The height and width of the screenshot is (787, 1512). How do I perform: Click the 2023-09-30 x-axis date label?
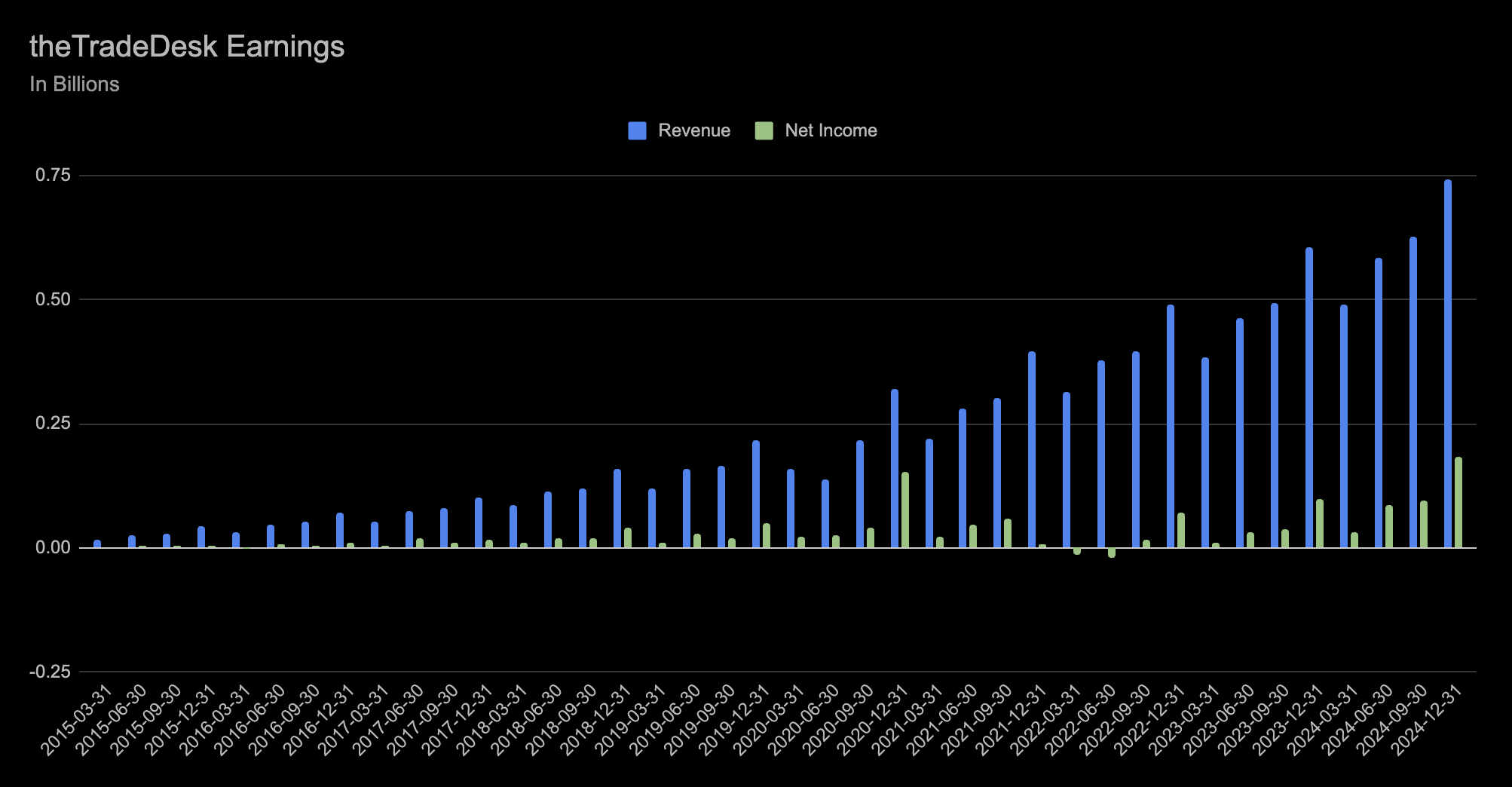click(x=1253, y=720)
